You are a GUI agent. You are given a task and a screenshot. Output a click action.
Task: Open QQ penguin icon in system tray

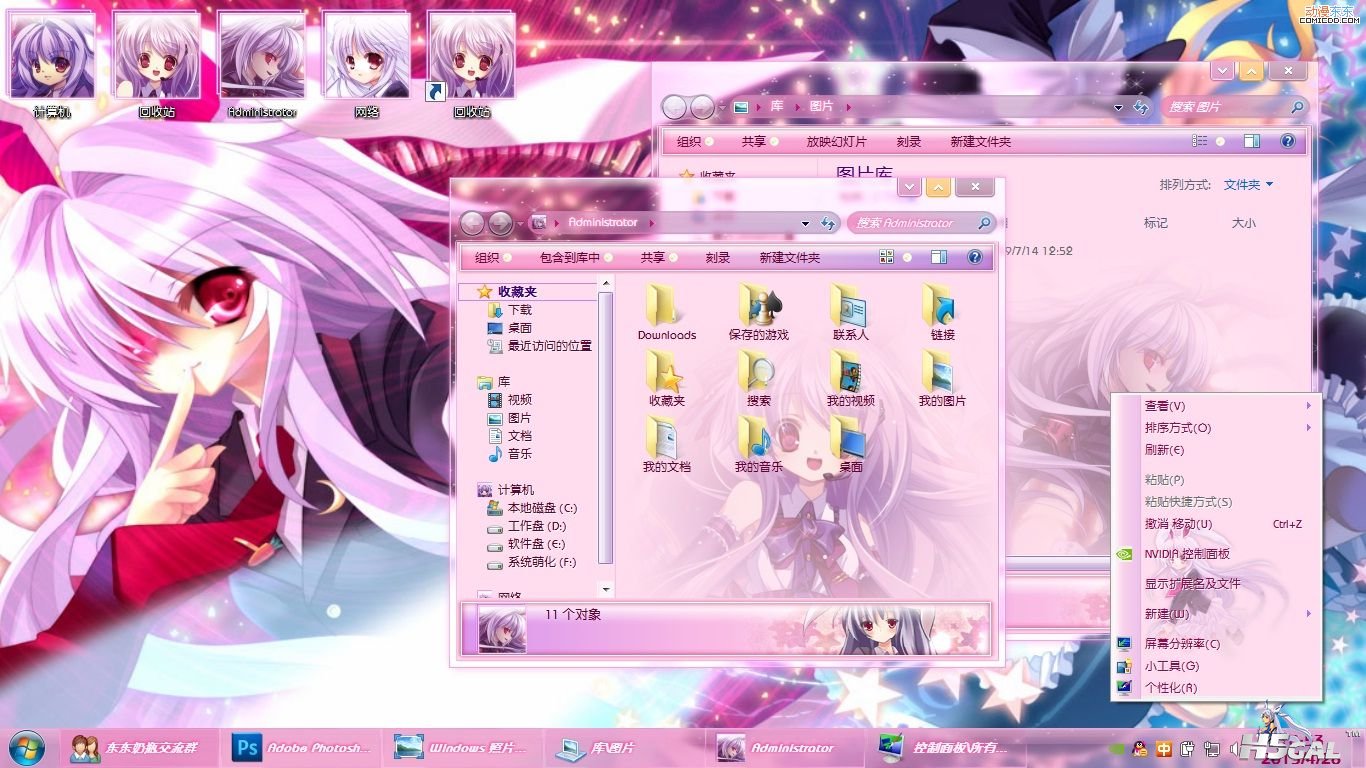pyautogui.click(x=1140, y=748)
